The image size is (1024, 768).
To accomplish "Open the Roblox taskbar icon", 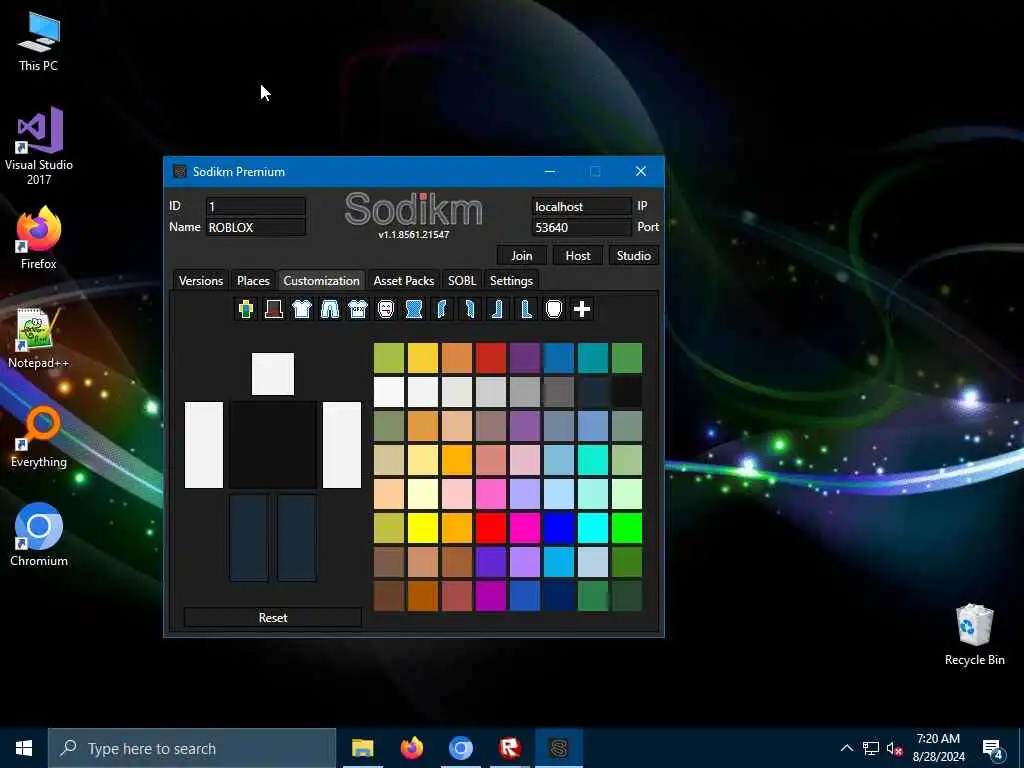I will point(509,748).
